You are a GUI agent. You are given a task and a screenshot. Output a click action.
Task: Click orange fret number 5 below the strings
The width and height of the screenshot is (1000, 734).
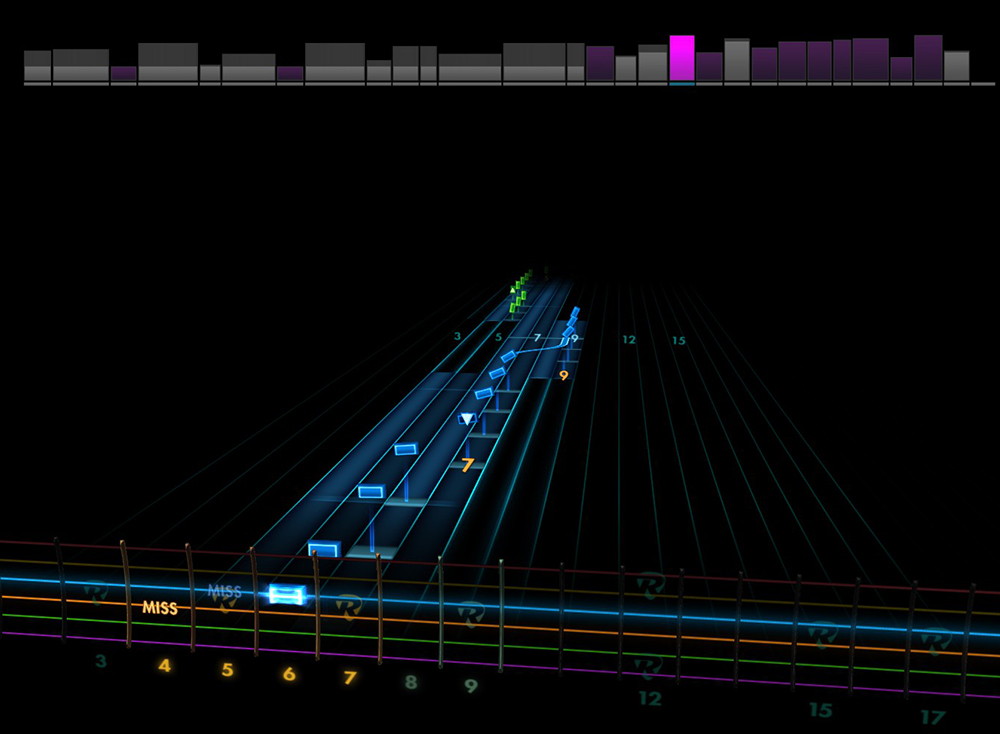pos(227,670)
